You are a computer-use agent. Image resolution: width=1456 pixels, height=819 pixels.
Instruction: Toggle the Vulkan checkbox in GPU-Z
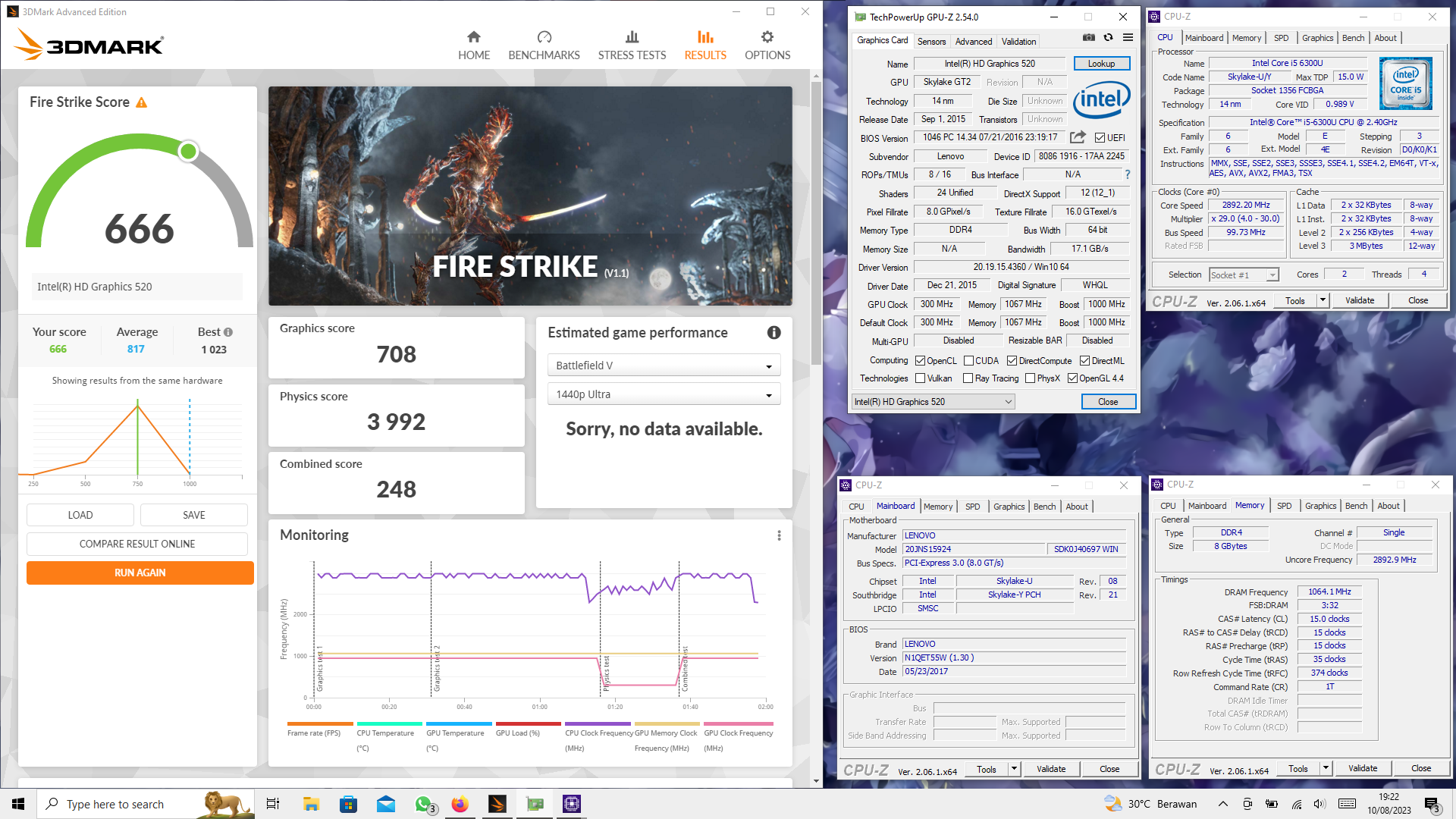pos(920,378)
